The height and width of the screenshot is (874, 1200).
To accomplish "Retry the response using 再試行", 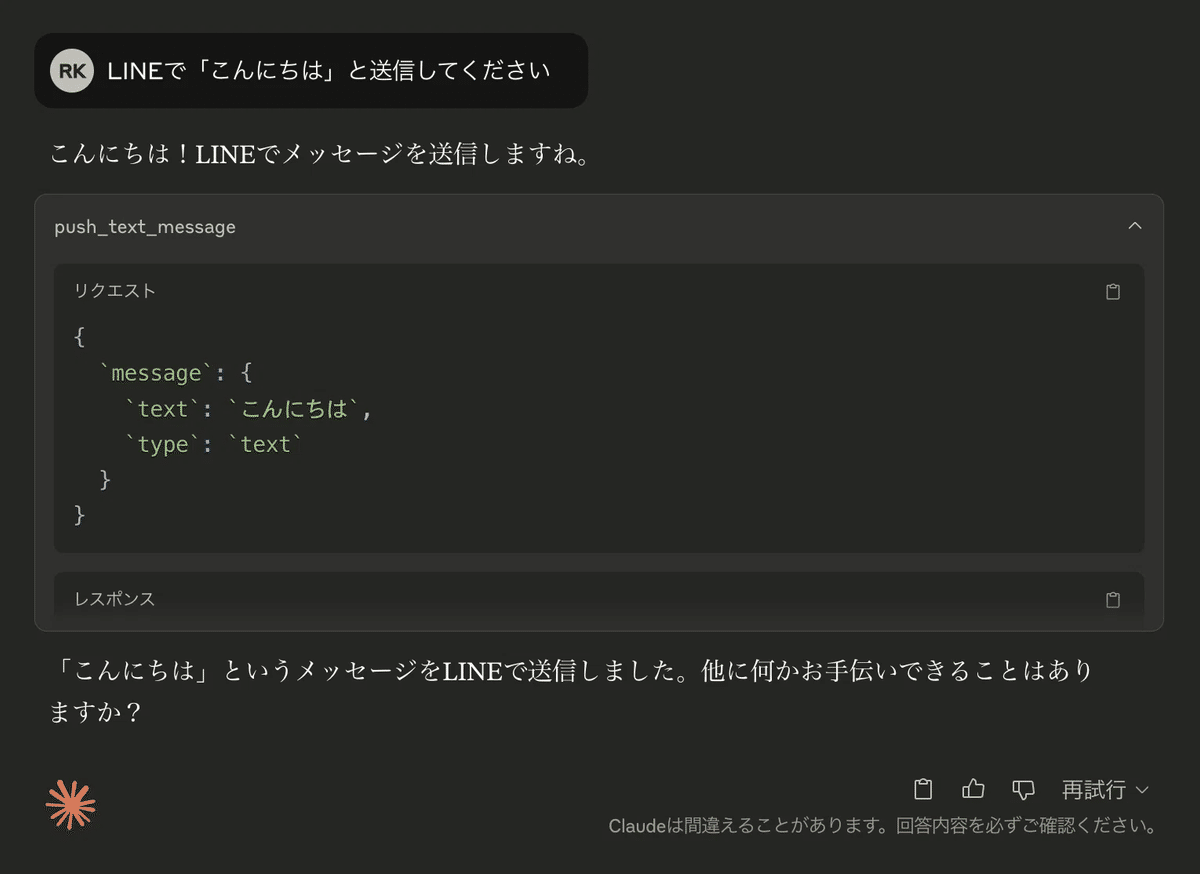I will [1092, 790].
